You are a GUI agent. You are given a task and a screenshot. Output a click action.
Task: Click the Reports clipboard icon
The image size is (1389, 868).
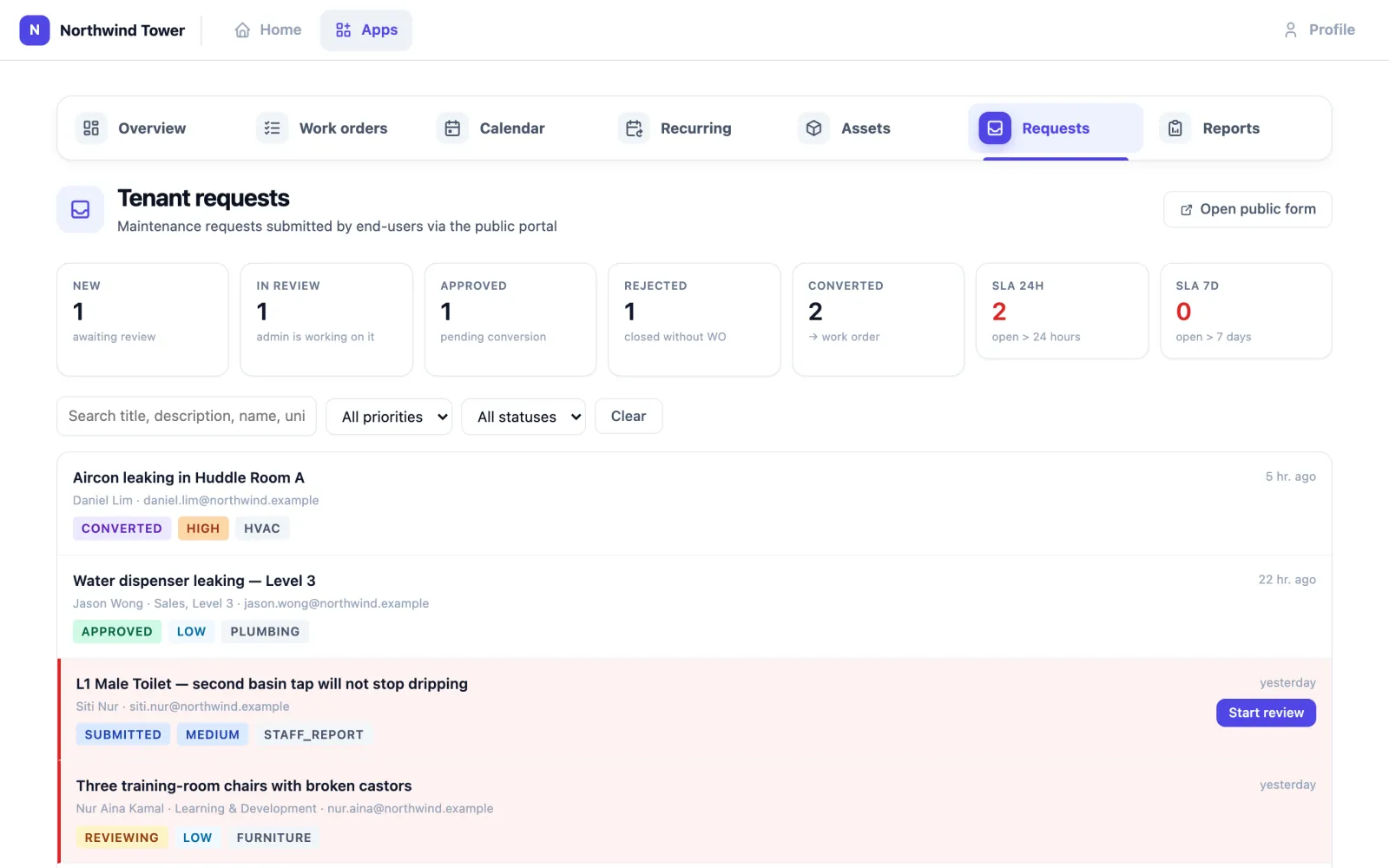pyautogui.click(x=1175, y=128)
